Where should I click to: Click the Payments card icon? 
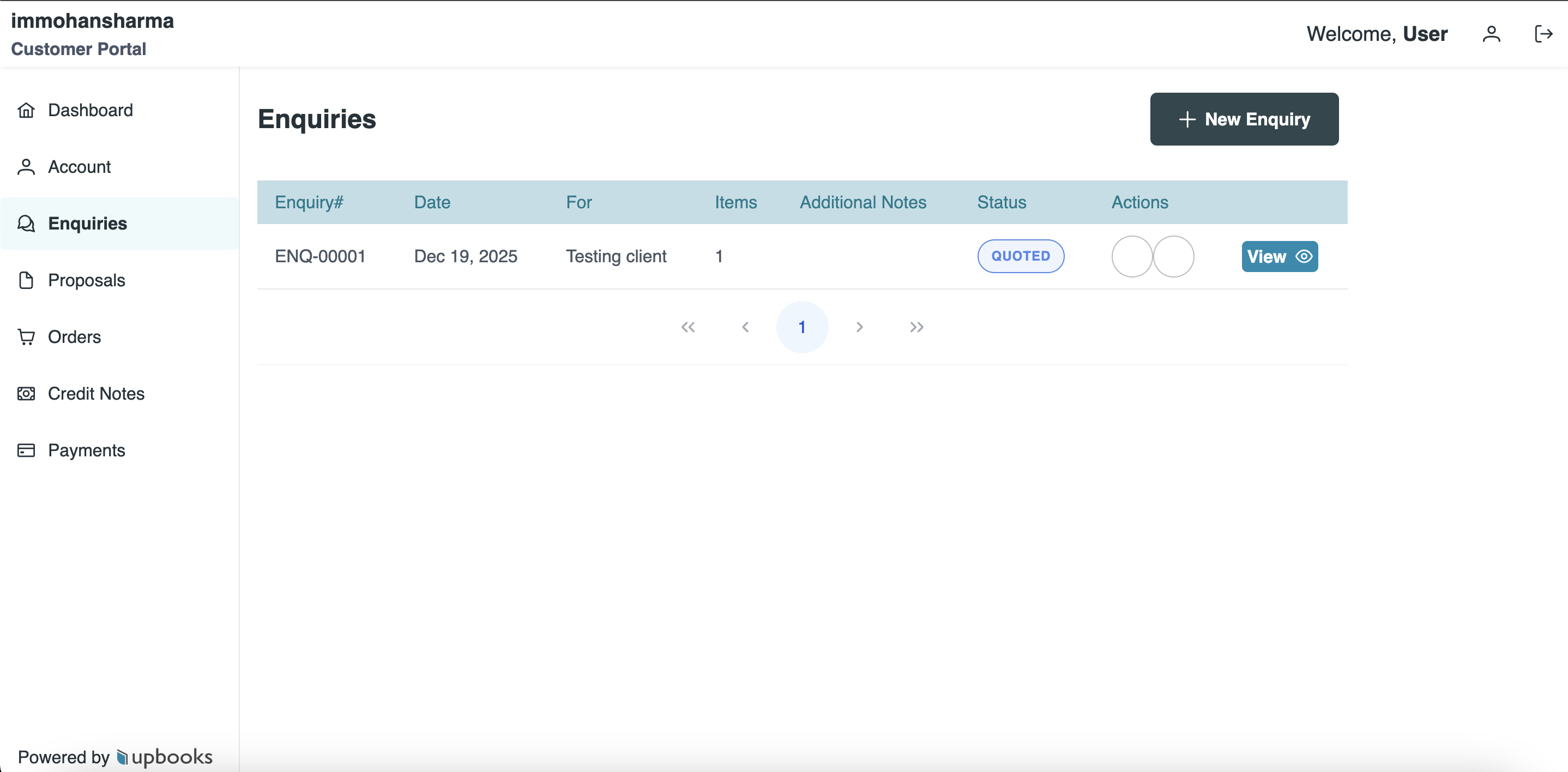pos(26,450)
